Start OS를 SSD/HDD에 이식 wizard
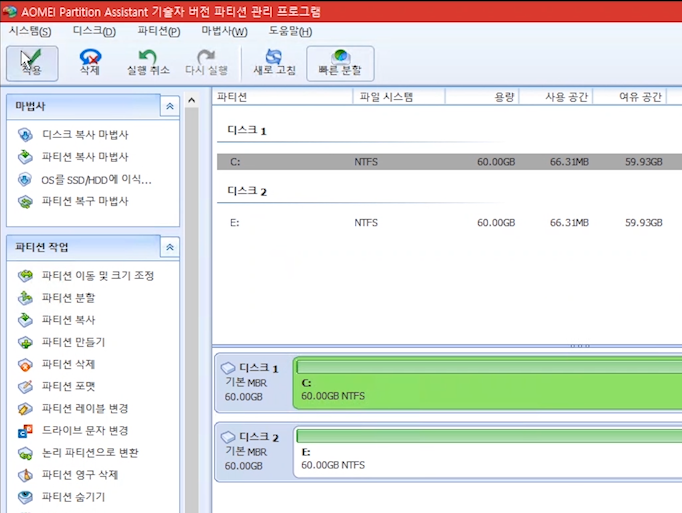 click(x=84, y=179)
